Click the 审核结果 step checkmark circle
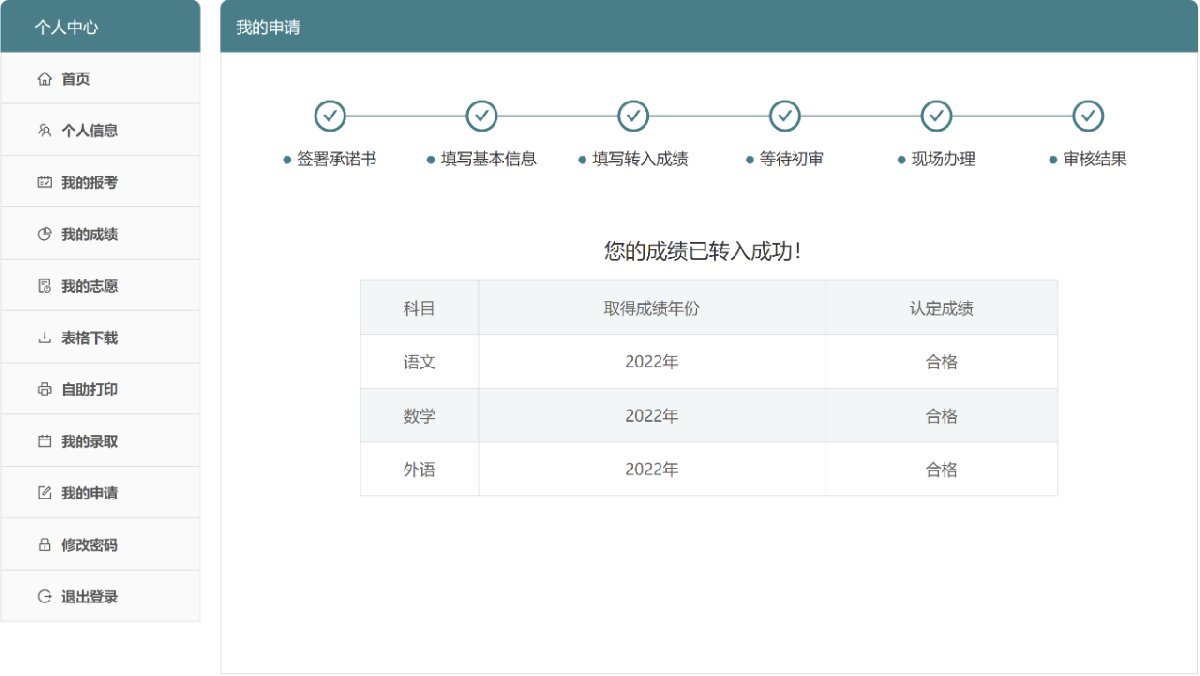 [1088, 116]
